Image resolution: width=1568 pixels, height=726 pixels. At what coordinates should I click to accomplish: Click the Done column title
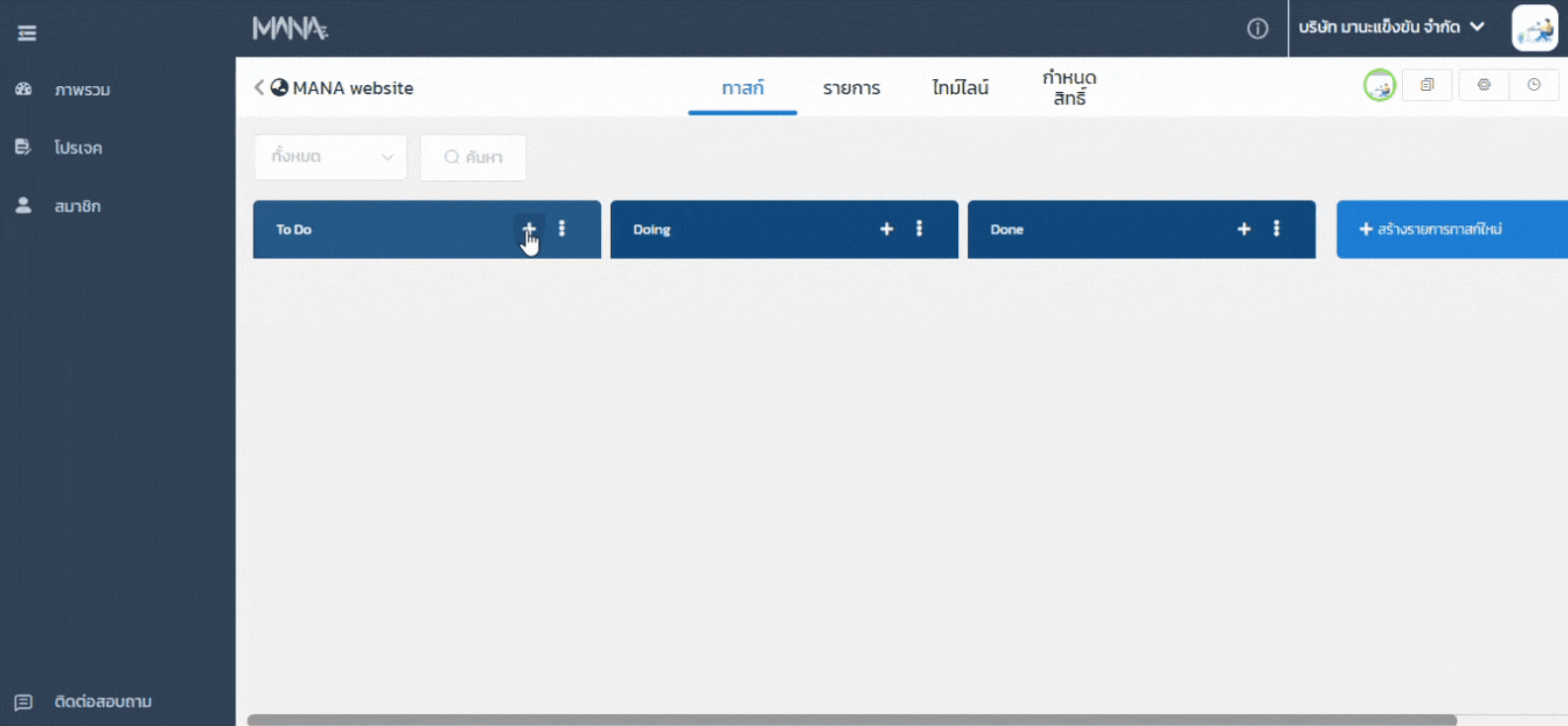click(1006, 229)
